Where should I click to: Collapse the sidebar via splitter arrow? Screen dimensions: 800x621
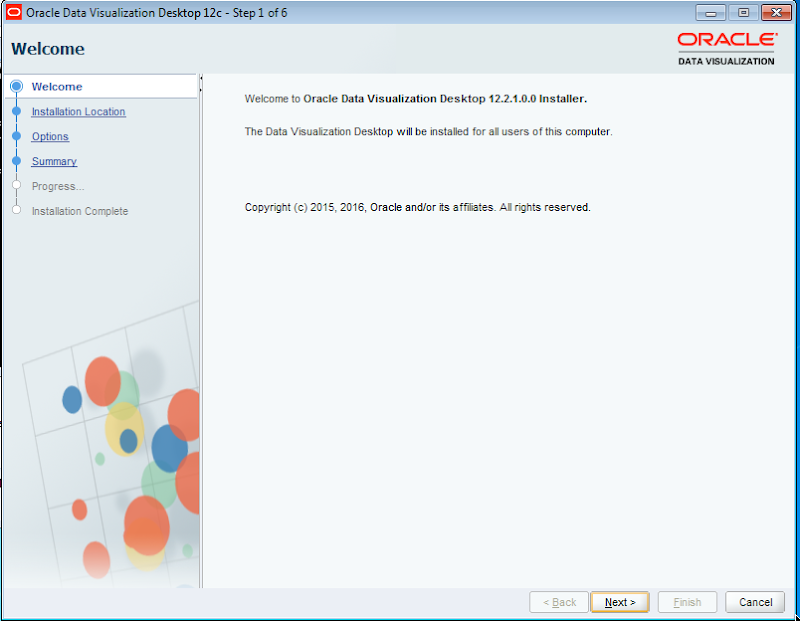point(201,79)
